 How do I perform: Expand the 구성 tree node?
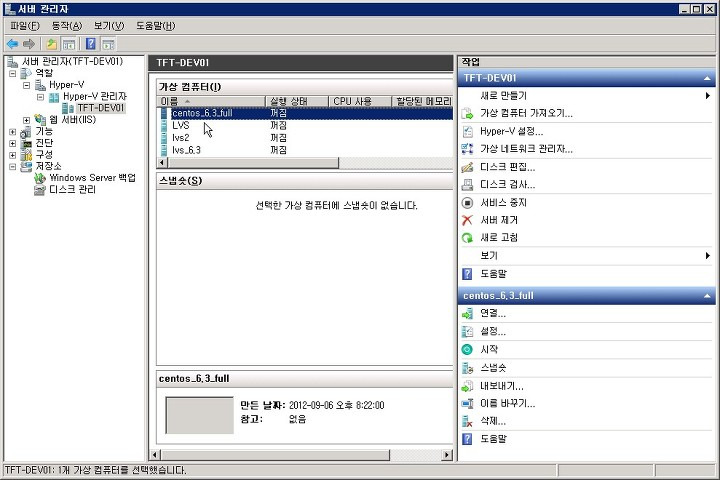click(x=12, y=155)
